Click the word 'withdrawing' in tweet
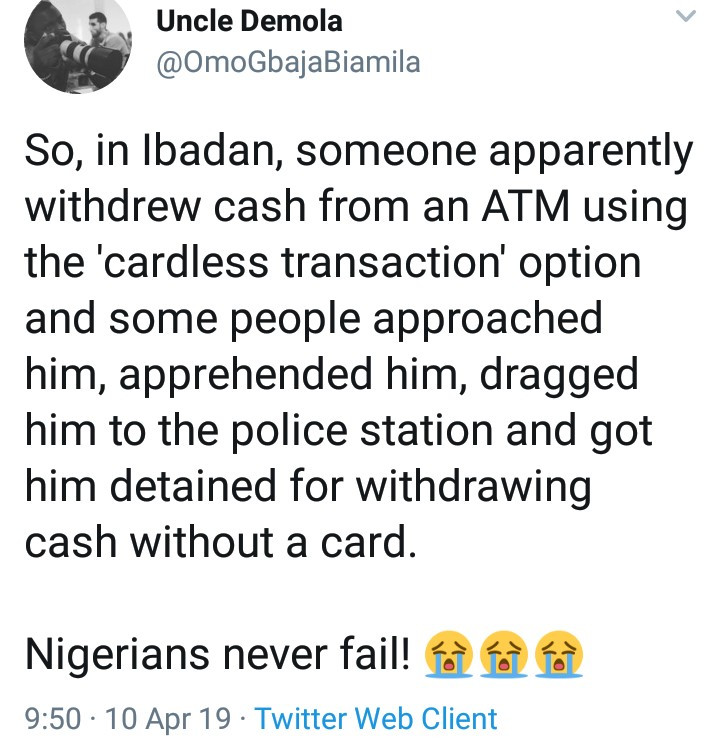Viewport: 720px width, 741px height. coord(473,487)
